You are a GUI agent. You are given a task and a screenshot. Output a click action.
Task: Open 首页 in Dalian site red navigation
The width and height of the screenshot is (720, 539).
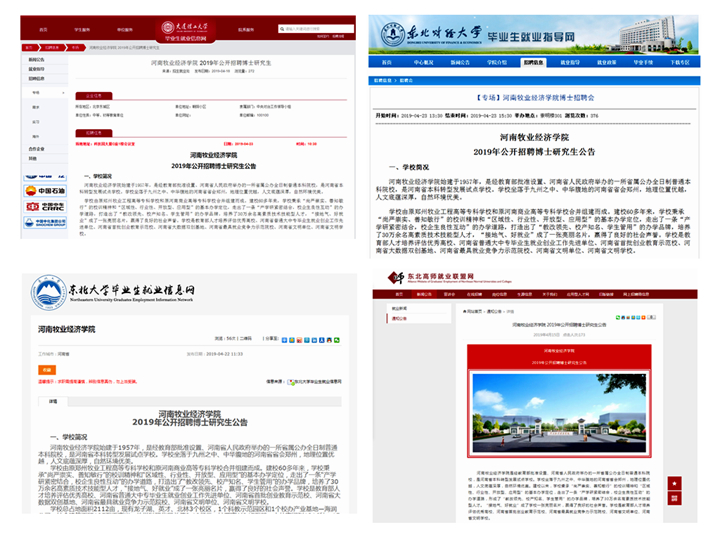pyautogui.click(x=43, y=29)
